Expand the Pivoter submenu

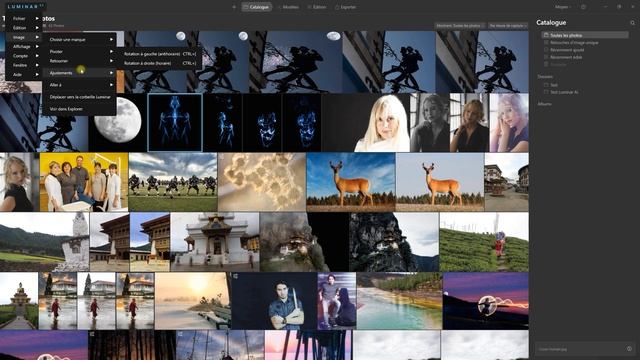(x=80, y=52)
